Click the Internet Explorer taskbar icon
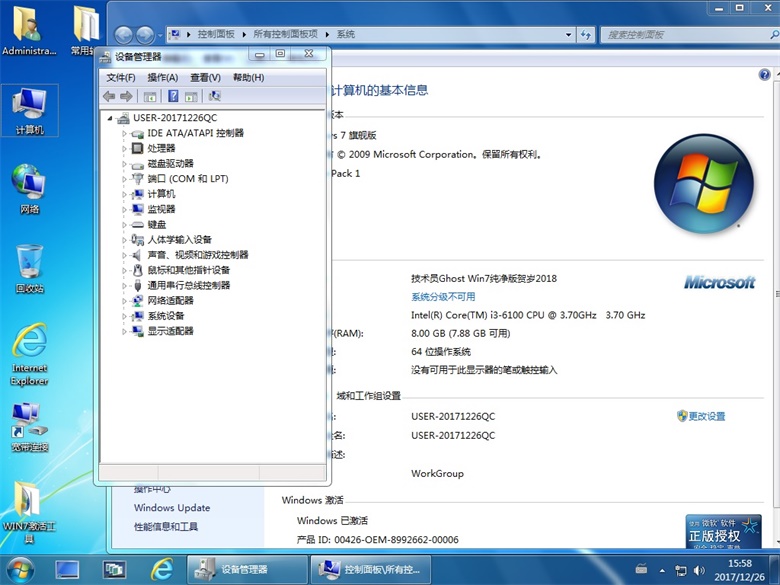 [161, 569]
